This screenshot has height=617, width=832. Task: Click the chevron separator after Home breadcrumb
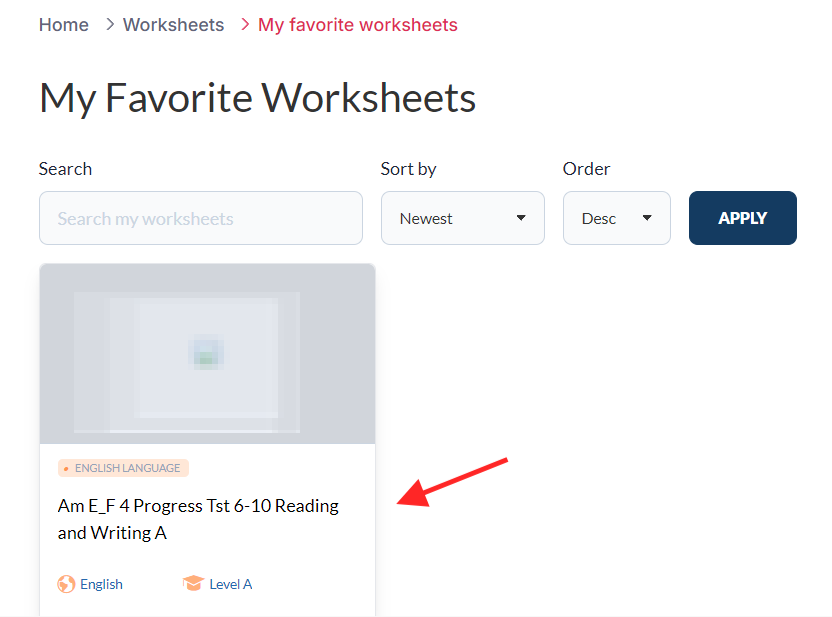(110, 25)
